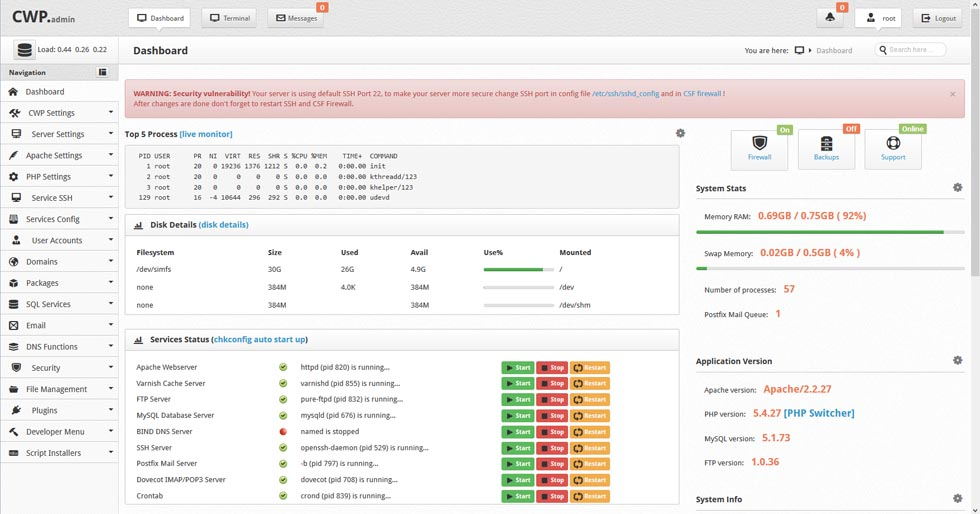
Task: Click the gear icon beside Top 5 Process
Action: [x=680, y=133]
